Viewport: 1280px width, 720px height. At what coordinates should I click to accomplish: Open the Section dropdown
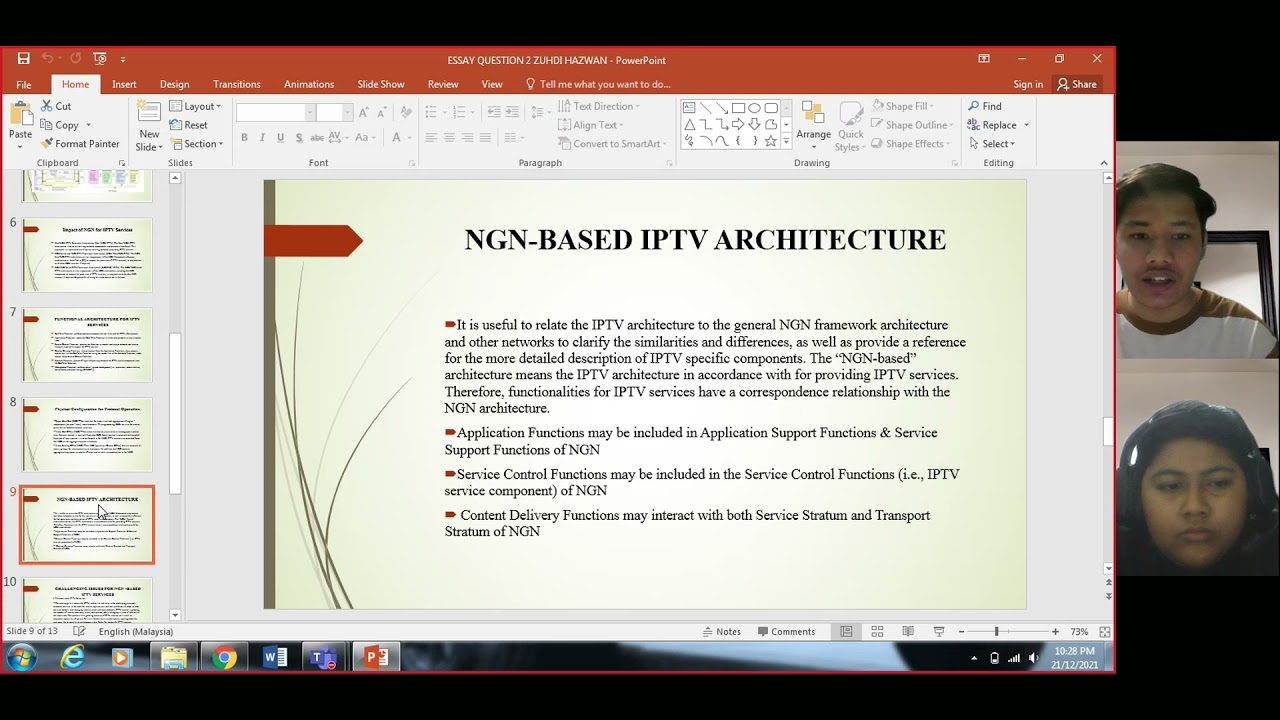(x=196, y=144)
